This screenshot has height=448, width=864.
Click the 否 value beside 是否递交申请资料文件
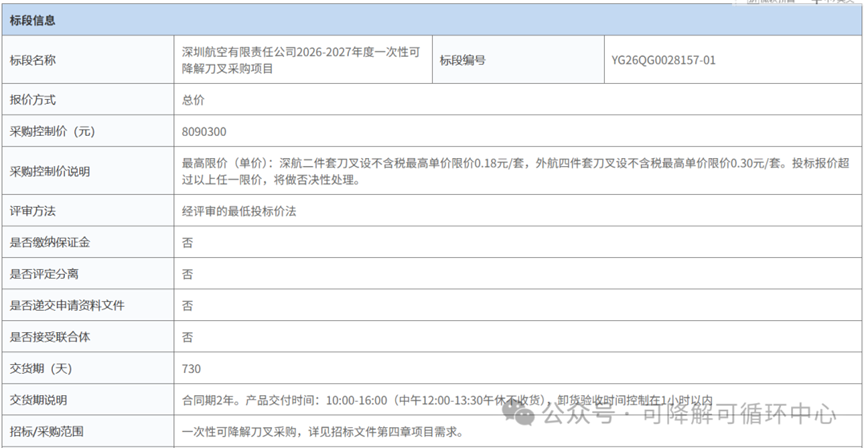point(187,305)
